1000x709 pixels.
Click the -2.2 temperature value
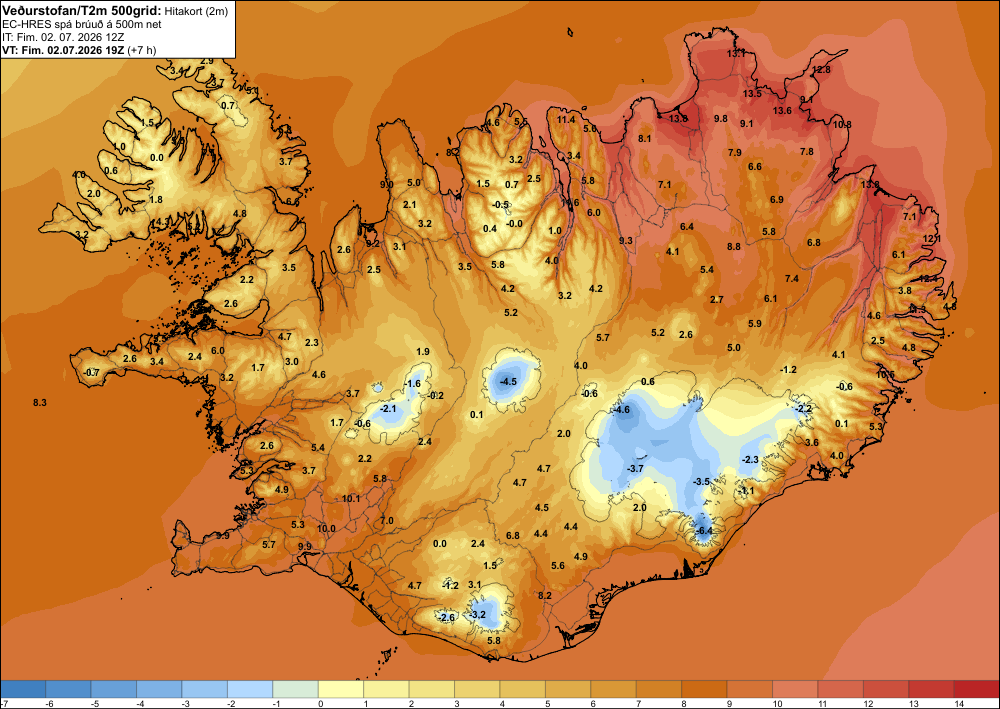coord(804,409)
